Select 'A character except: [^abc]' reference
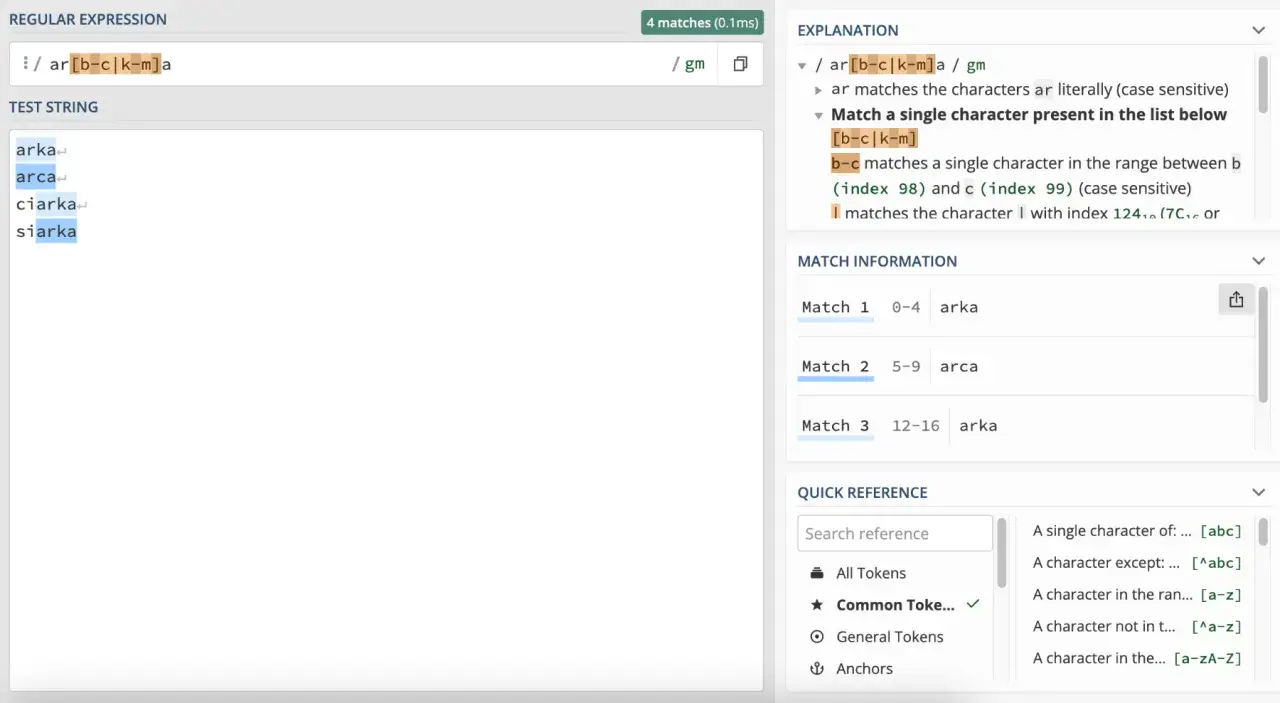Viewport: 1280px width, 703px height. click(1137, 563)
